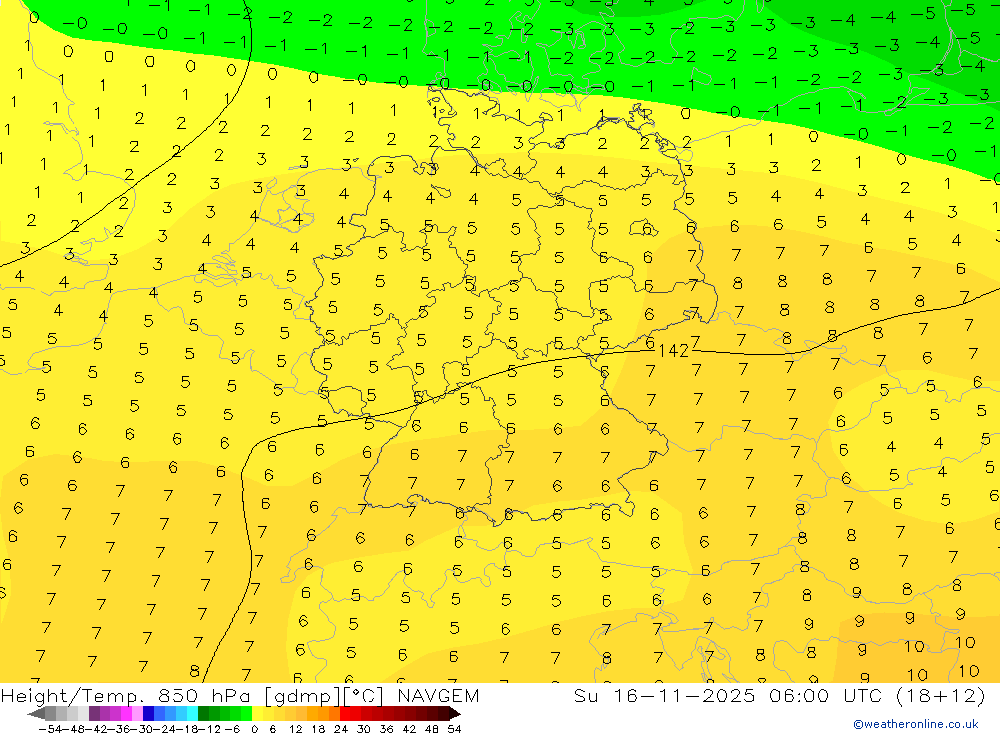Click the legend's right dark maroon arrow end

coord(455,714)
